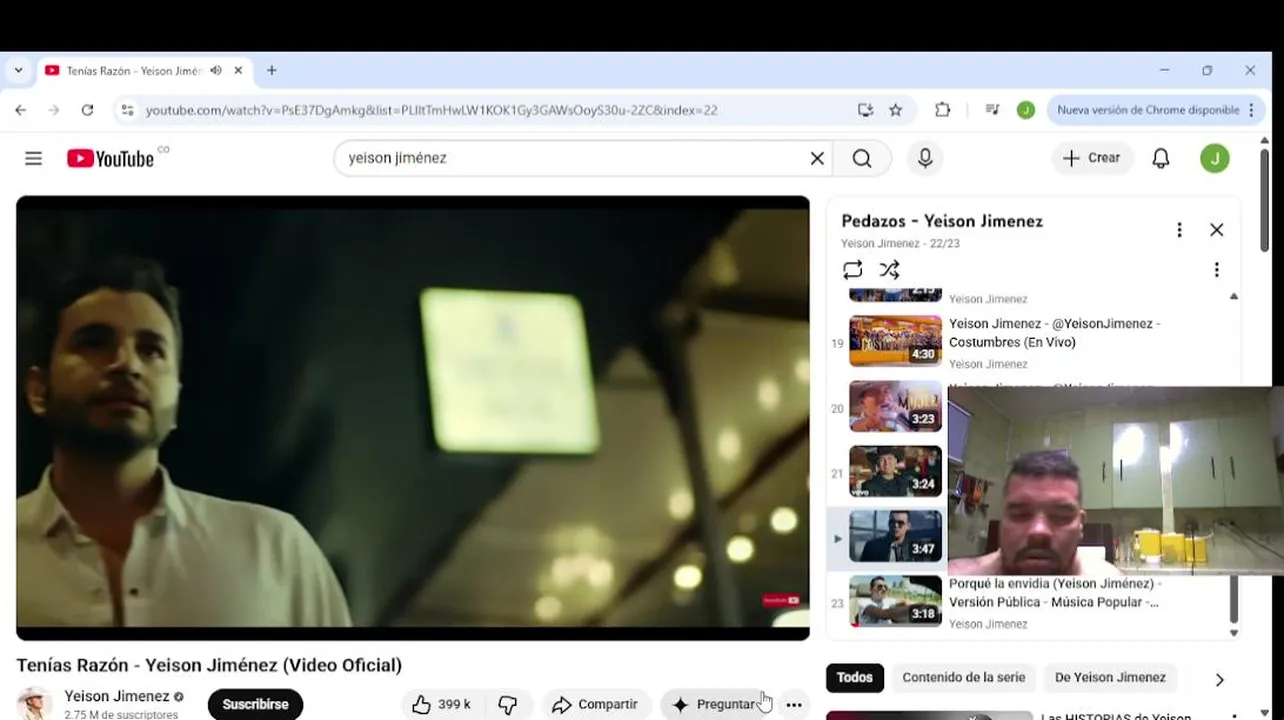Open the Preguntar AI button
This screenshot has width=1284, height=720.
716,705
